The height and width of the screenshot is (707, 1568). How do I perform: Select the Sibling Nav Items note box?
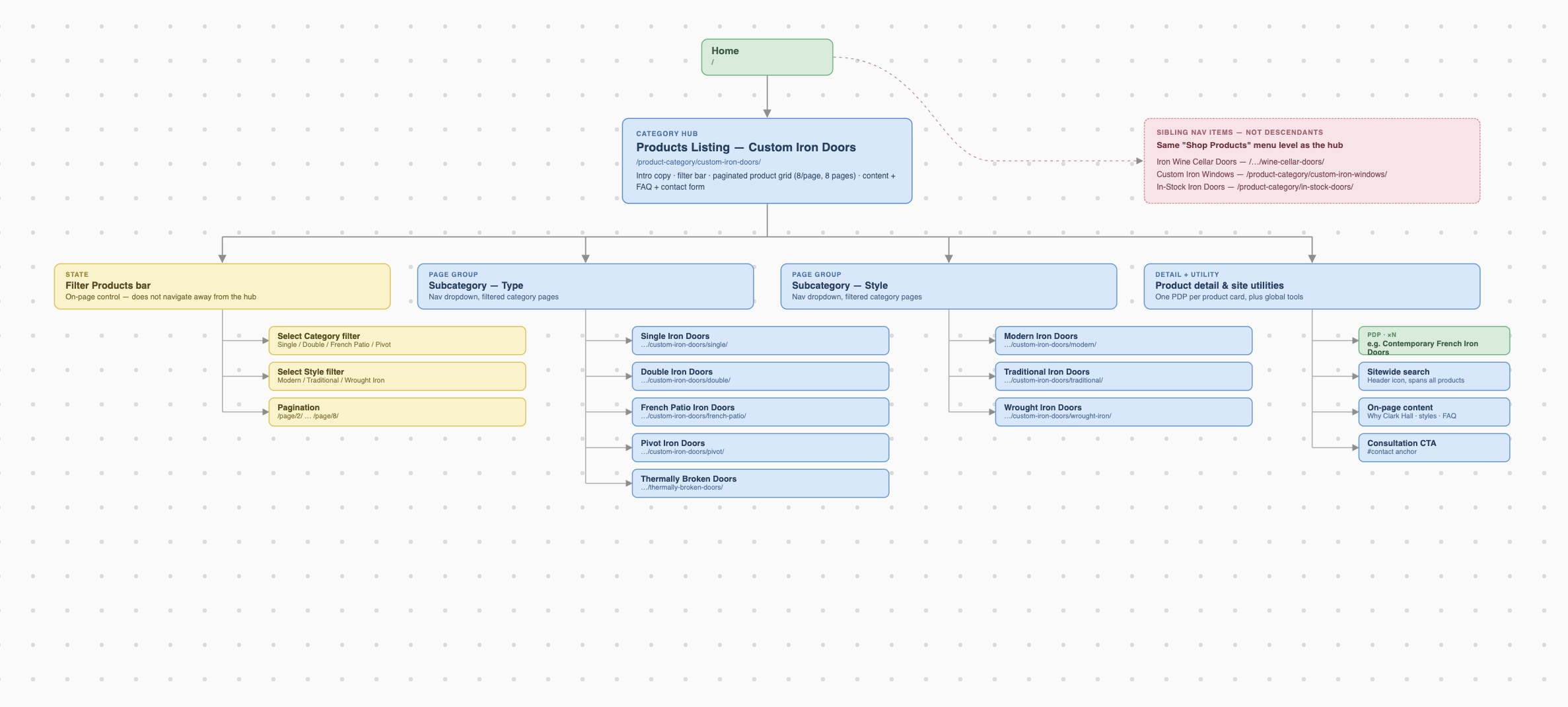(x=1312, y=161)
